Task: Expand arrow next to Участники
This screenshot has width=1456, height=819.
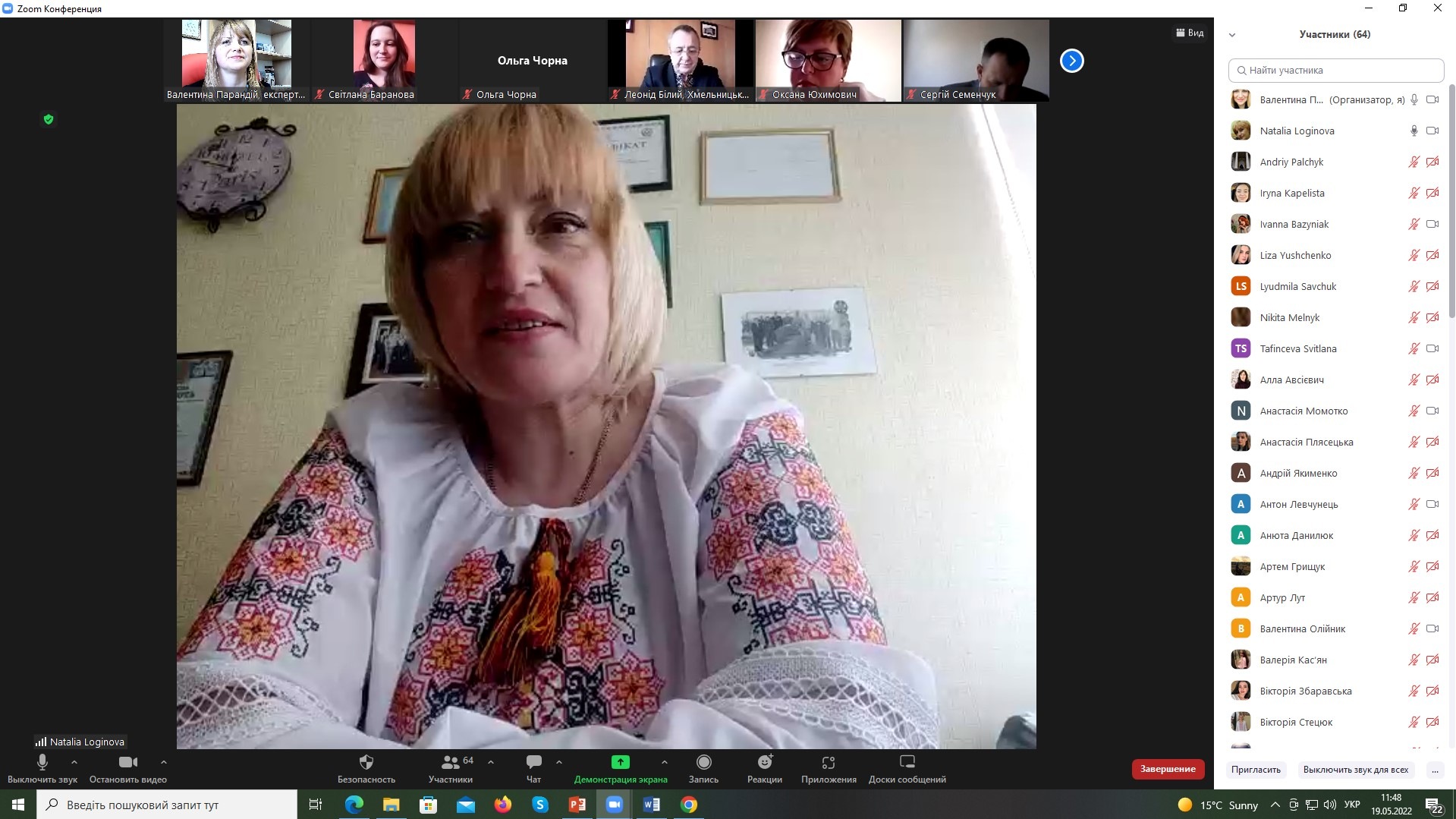Action: [x=491, y=762]
